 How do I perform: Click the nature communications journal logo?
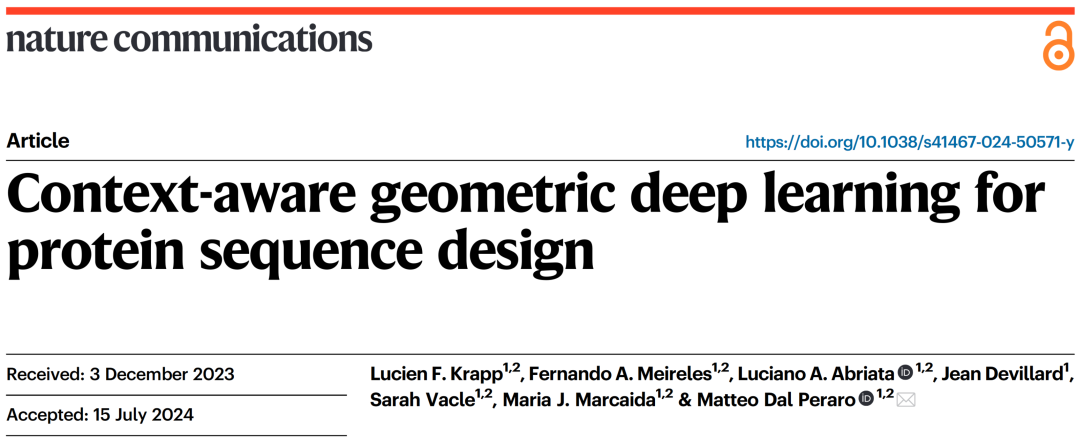(189, 39)
